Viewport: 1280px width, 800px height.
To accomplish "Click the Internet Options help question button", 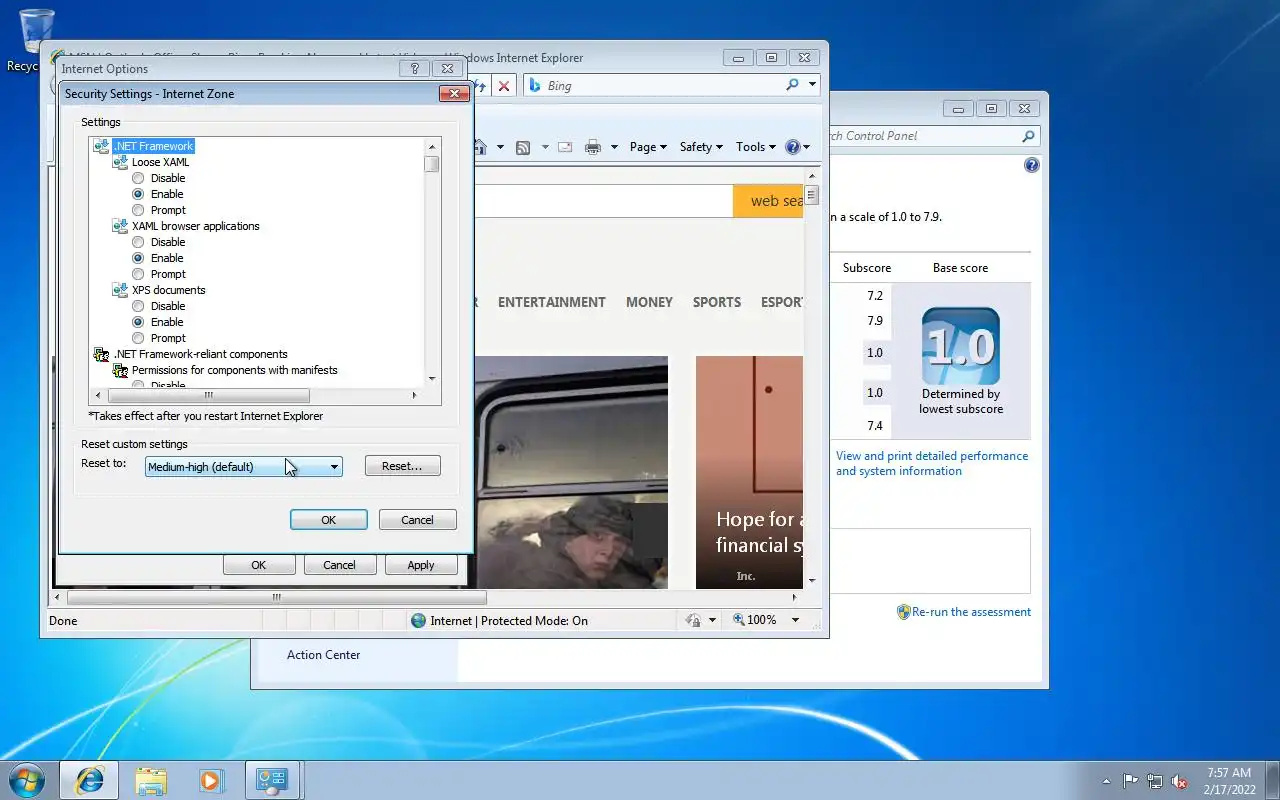I will [x=414, y=69].
